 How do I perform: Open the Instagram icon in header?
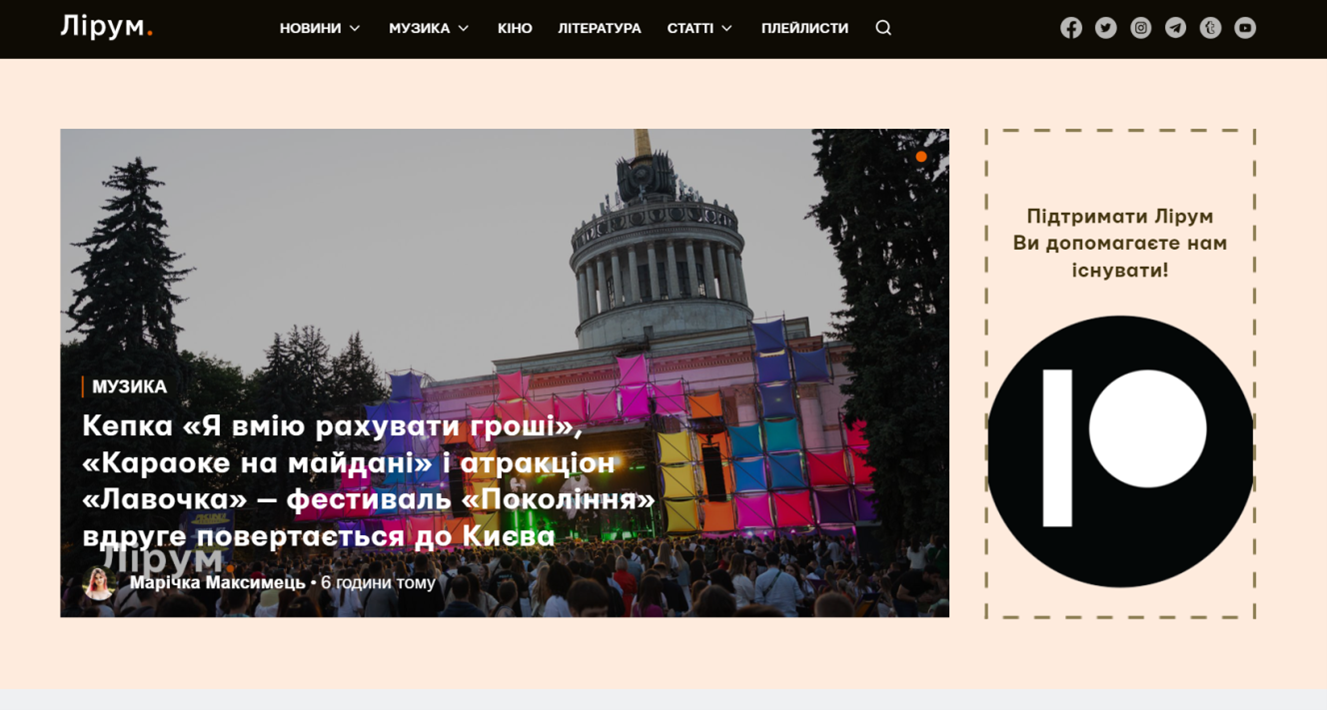1141,28
